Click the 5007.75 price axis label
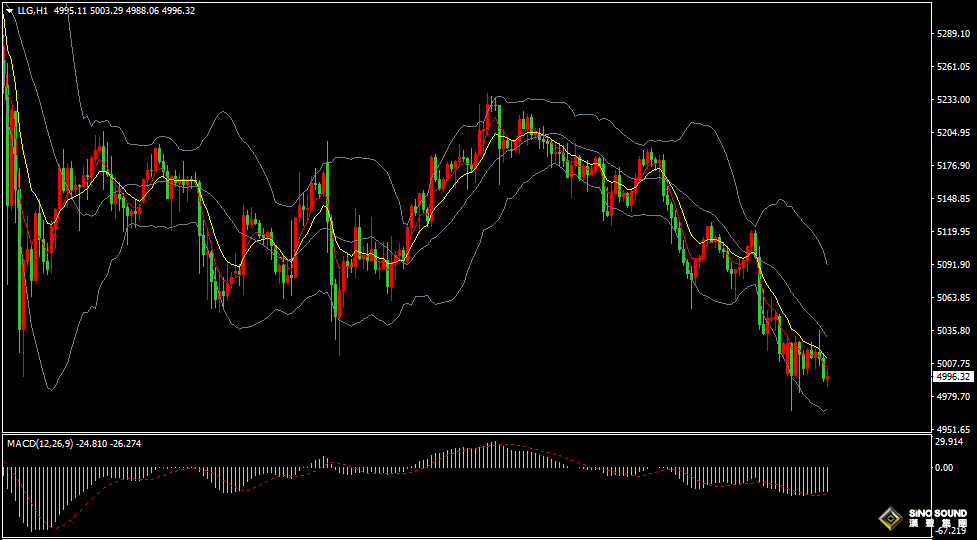Viewport: 977px width, 540px height. (953, 364)
